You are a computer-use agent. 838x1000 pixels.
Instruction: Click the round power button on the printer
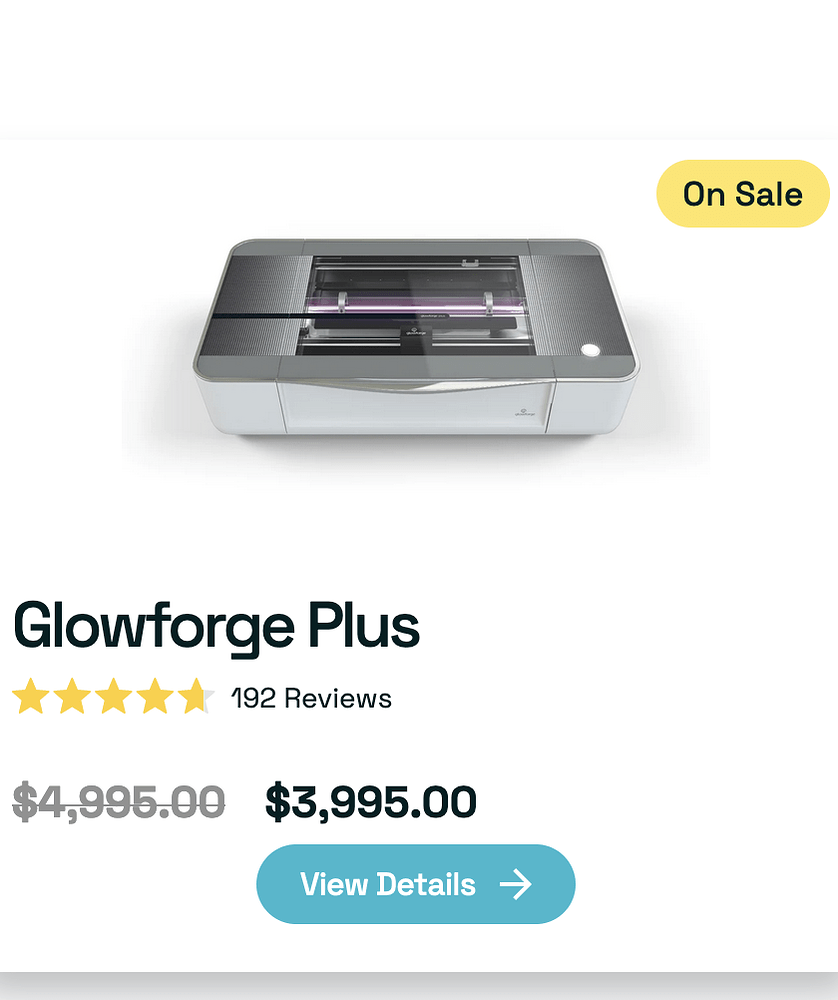click(591, 350)
